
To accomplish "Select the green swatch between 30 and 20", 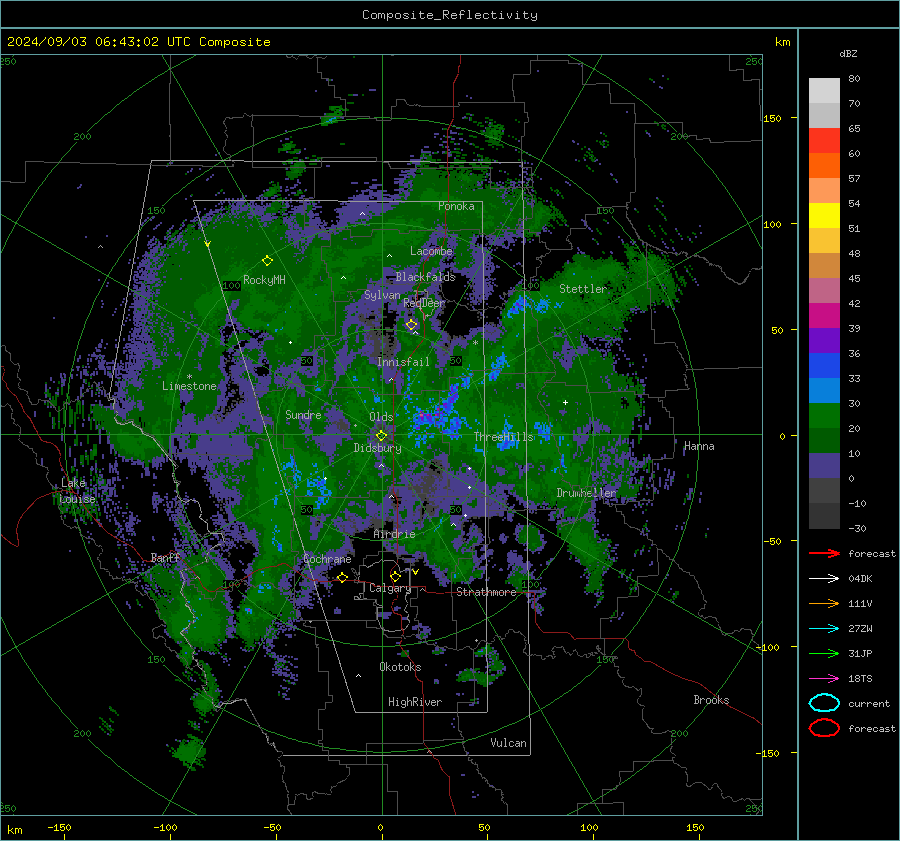I will click(824, 416).
